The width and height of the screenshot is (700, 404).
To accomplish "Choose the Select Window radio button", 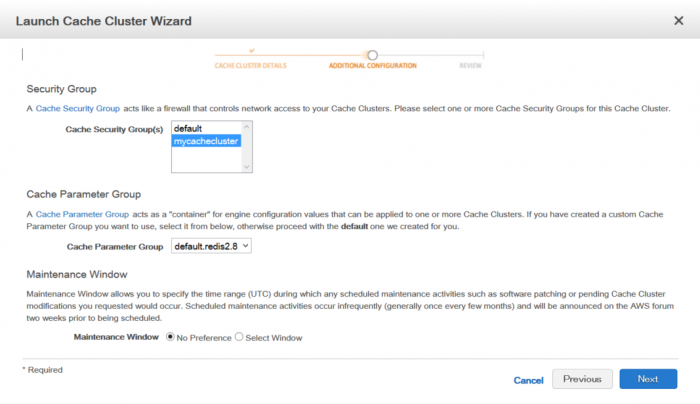I will [x=239, y=337].
